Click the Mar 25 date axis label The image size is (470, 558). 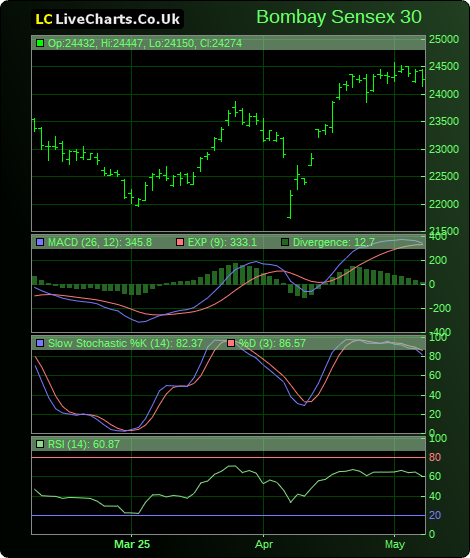pos(132,544)
